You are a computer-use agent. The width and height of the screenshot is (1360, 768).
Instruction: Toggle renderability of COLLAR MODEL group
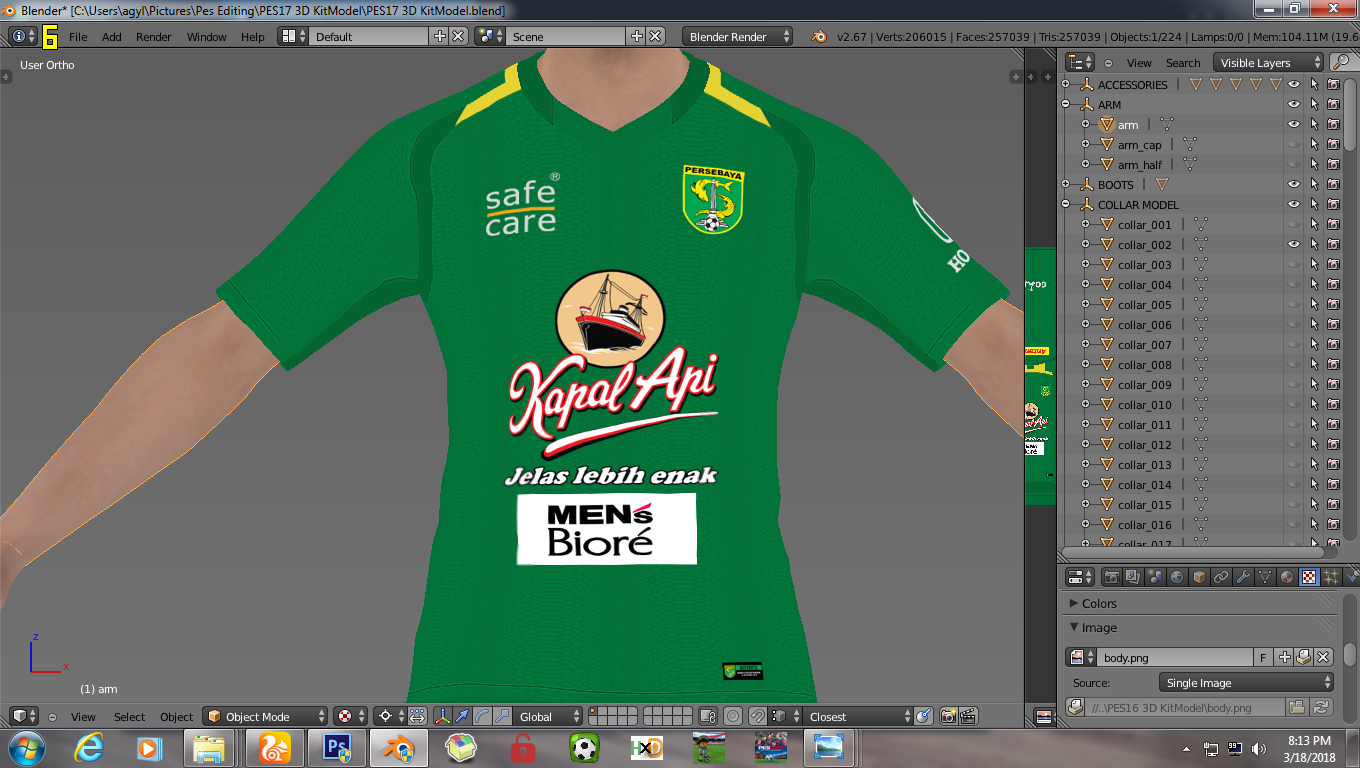(1333, 205)
